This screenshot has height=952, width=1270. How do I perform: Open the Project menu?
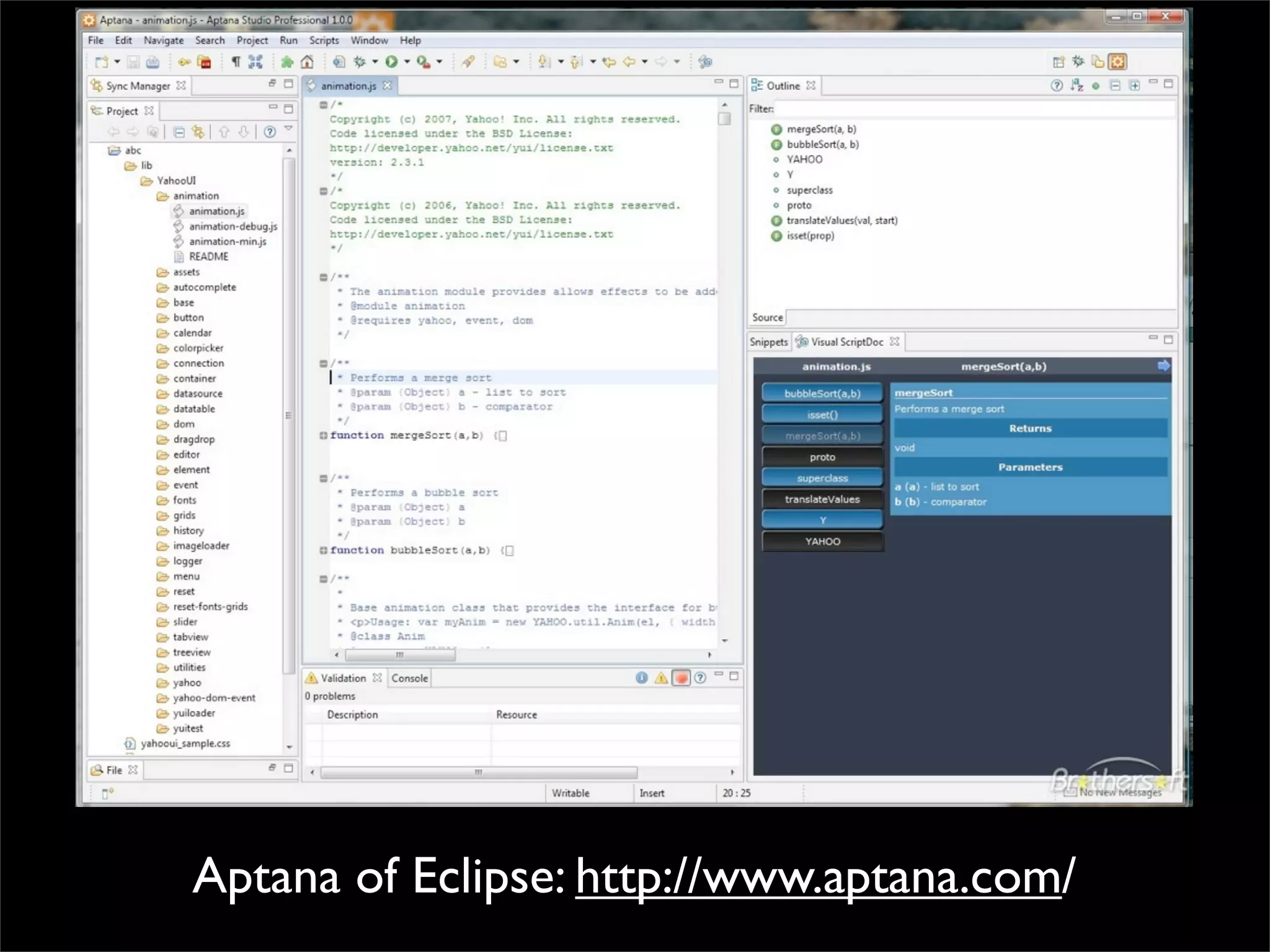(x=252, y=40)
